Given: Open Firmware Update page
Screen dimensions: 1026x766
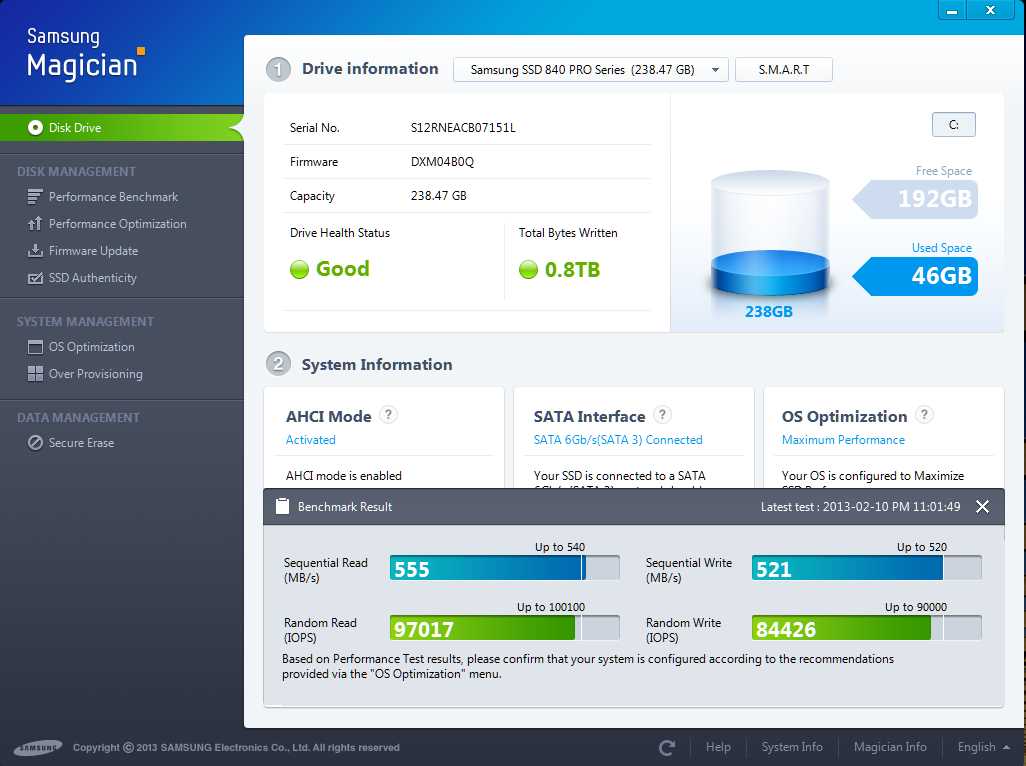Looking at the screenshot, I should 94,251.
